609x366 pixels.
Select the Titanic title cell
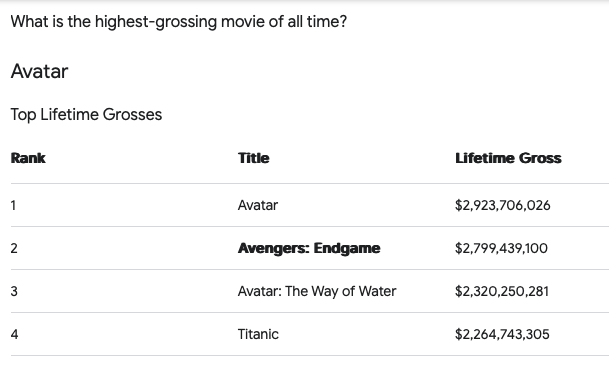[x=258, y=334]
